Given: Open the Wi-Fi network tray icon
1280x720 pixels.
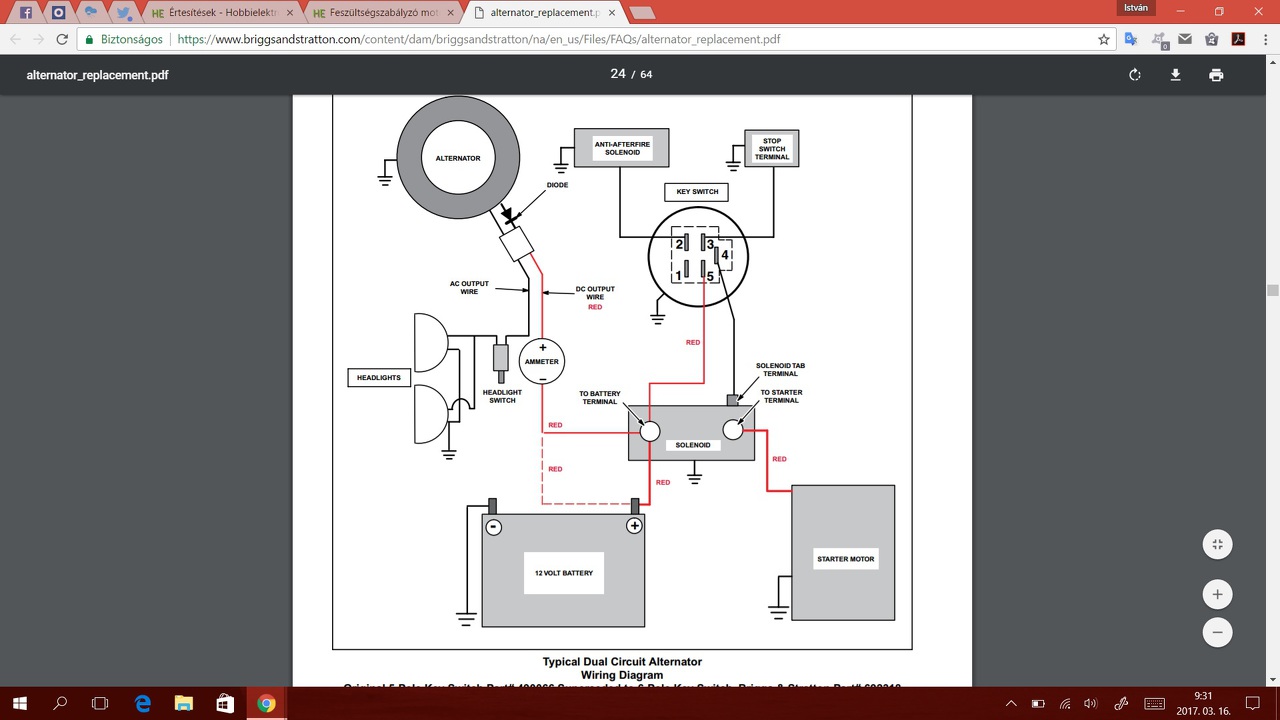Looking at the screenshot, I should pyautogui.click(x=1065, y=703).
